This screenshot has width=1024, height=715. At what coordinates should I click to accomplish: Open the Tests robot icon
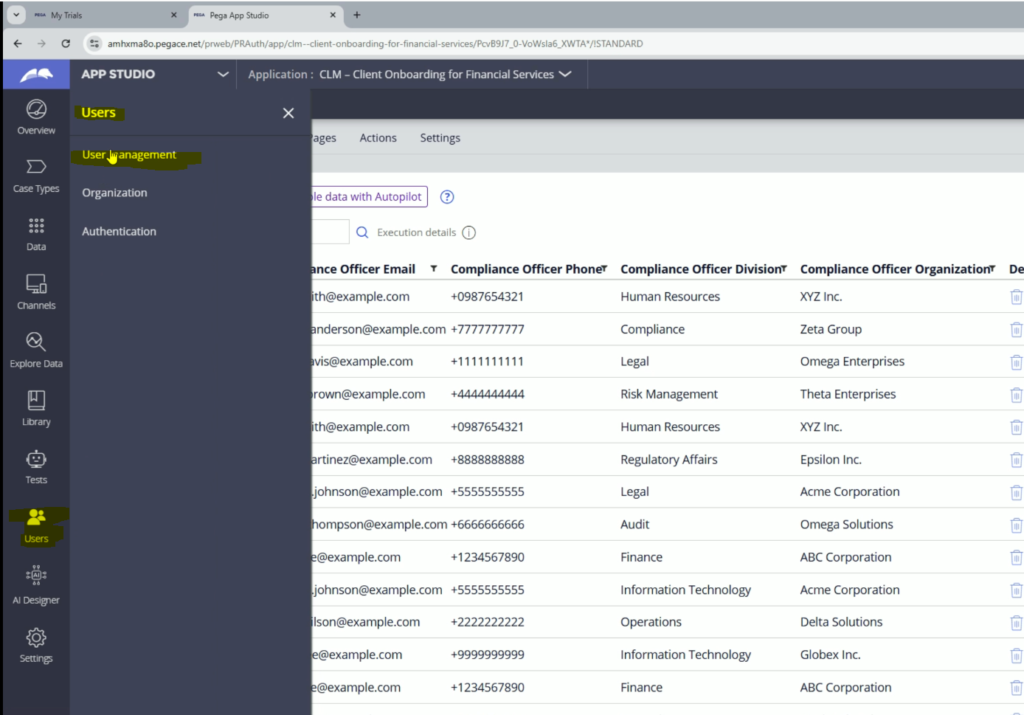click(36, 466)
